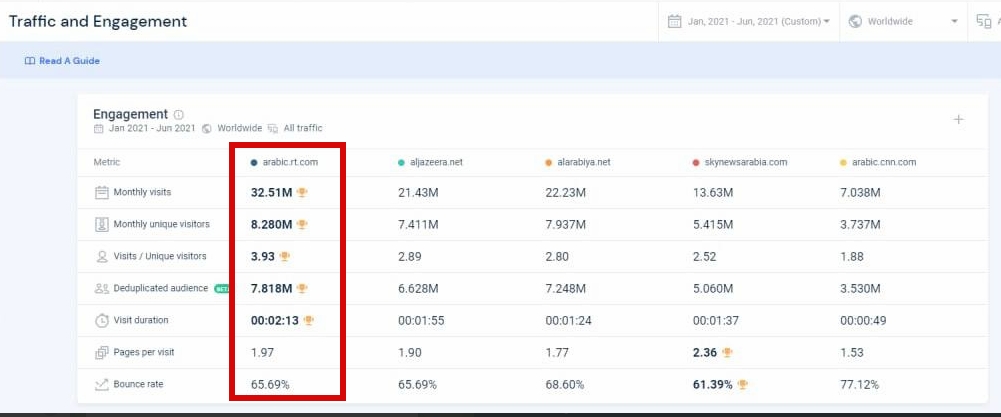Click the globe icon in the top bar
Image resolution: width=1001 pixels, height=417 pixels.
click(x=855, y=21)
